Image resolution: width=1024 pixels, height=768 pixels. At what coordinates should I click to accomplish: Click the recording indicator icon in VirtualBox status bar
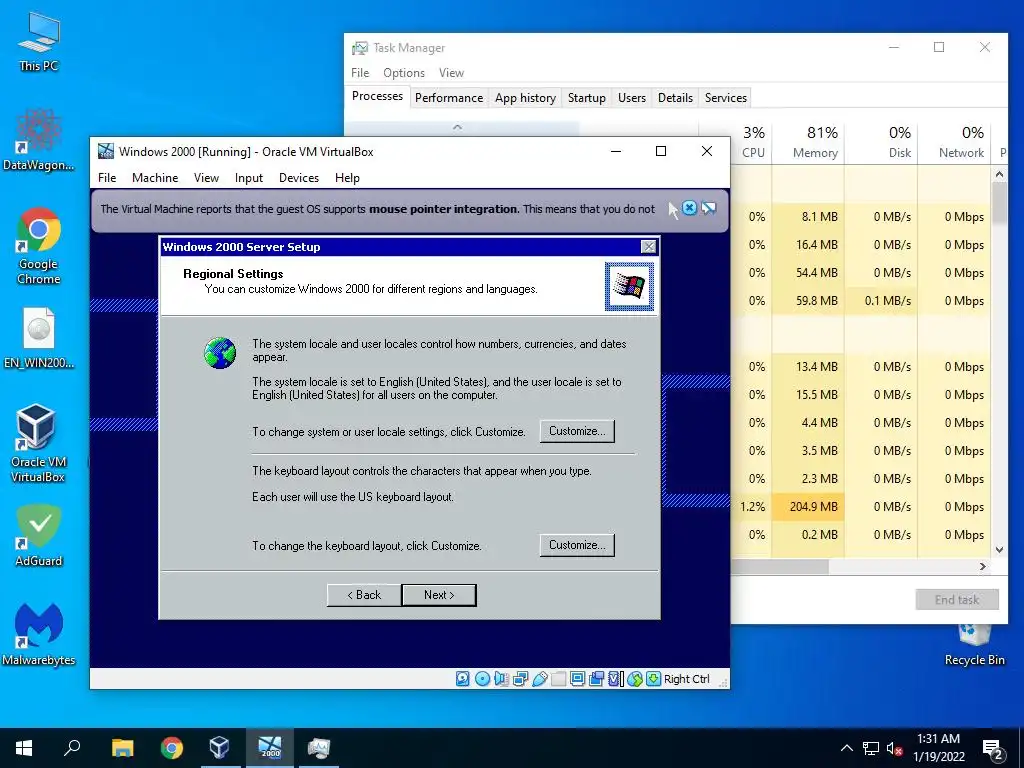tap(596, 679)
